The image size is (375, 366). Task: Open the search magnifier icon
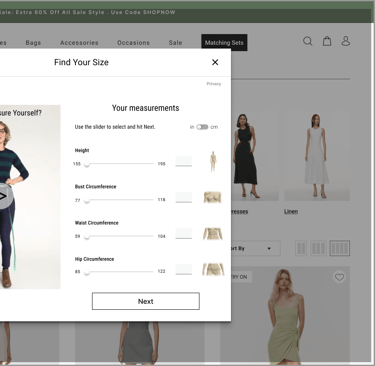[x=308, y=41]
